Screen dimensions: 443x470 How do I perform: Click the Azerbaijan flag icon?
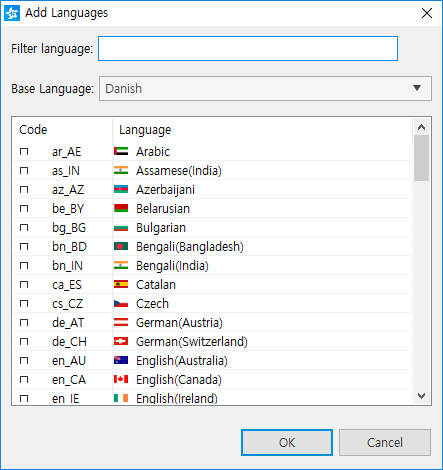click(x=121, y=189)
